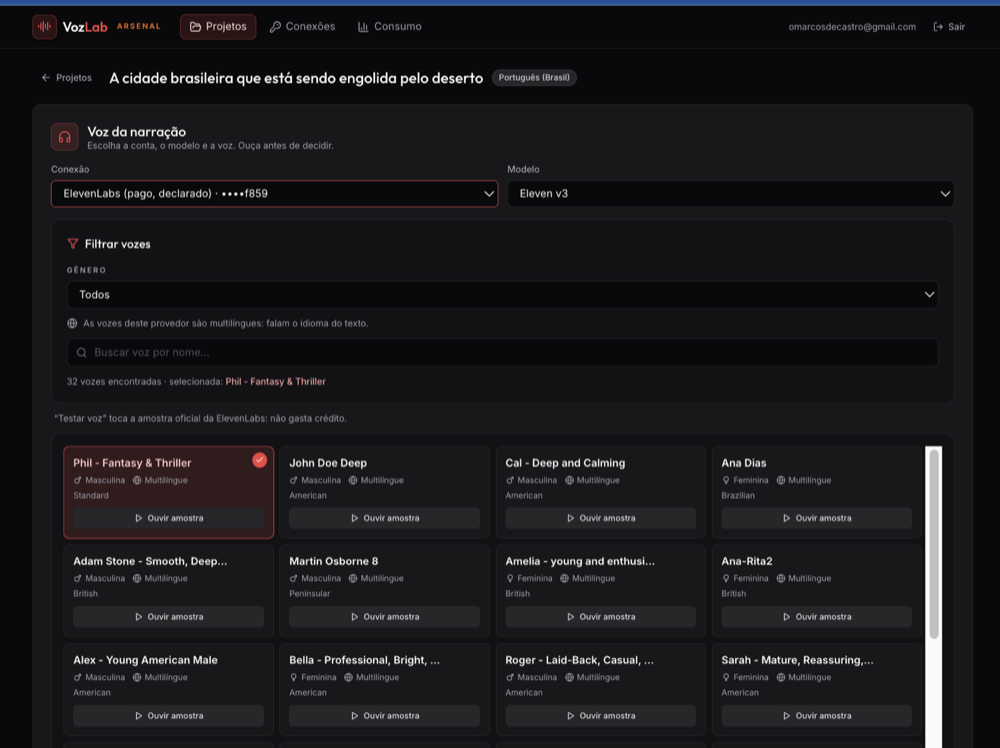Expand the Gênero filter dropdown

pos(503,295)
